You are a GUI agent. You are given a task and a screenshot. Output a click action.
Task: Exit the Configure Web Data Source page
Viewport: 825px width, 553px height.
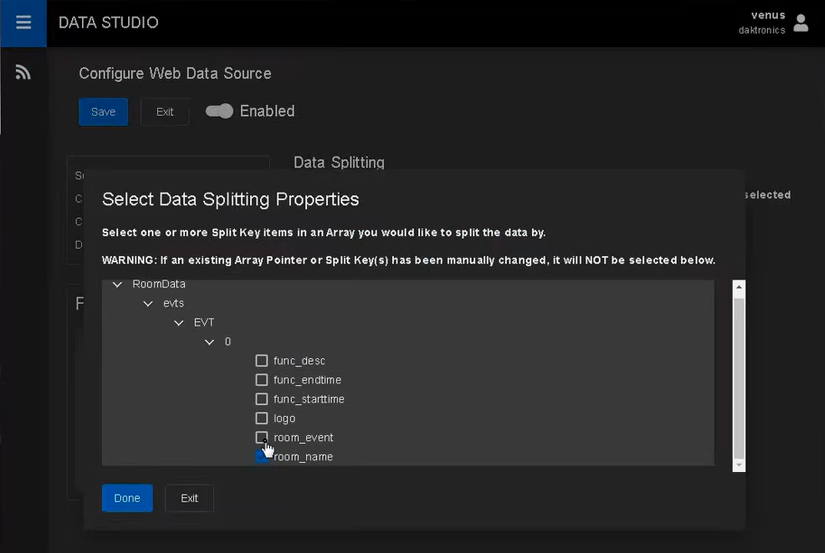(x=165, y=112)
